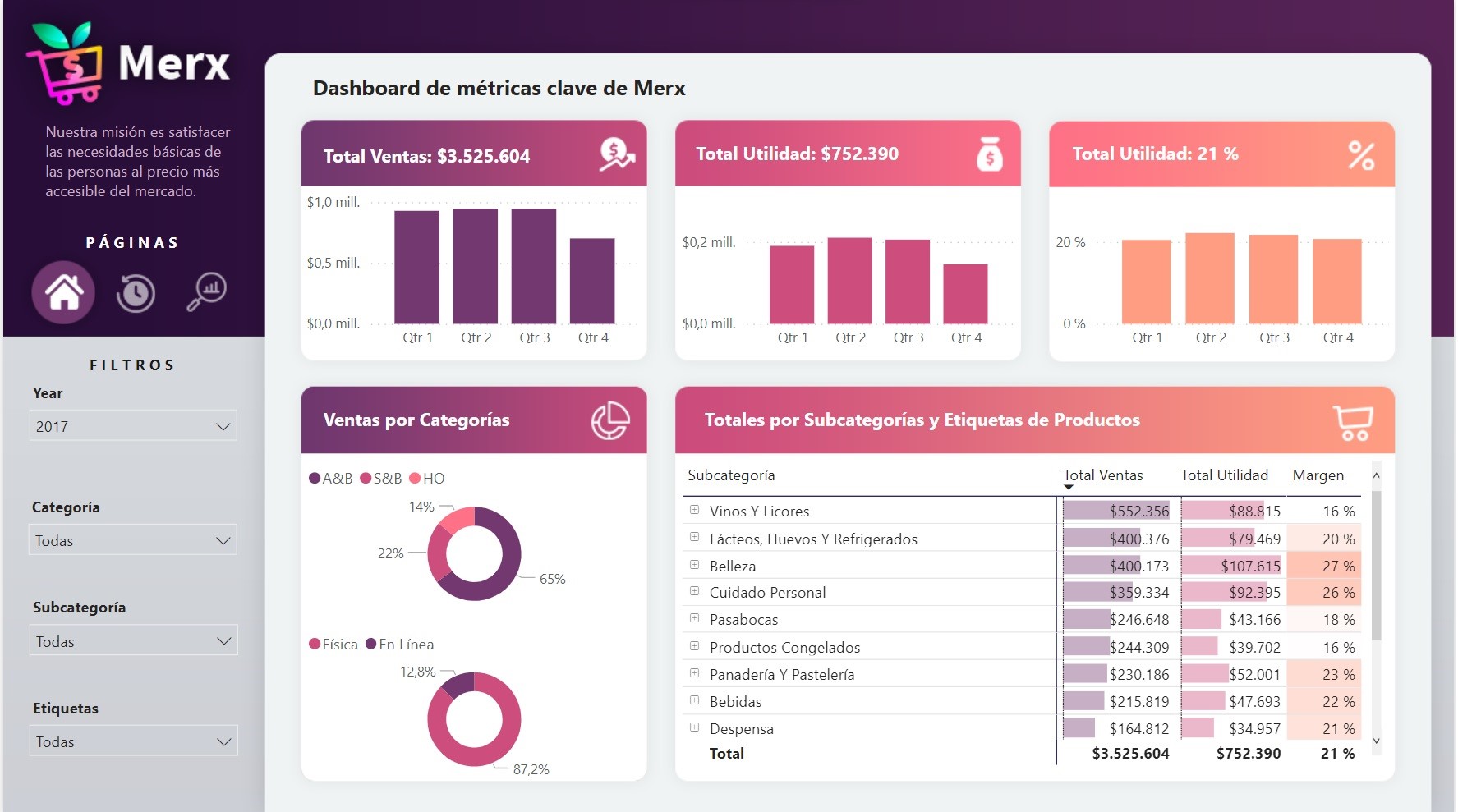Viewport: 1458px width, 812px height.
Task: Open the Etiquetas filter dropdown
Action: (133, 741)
